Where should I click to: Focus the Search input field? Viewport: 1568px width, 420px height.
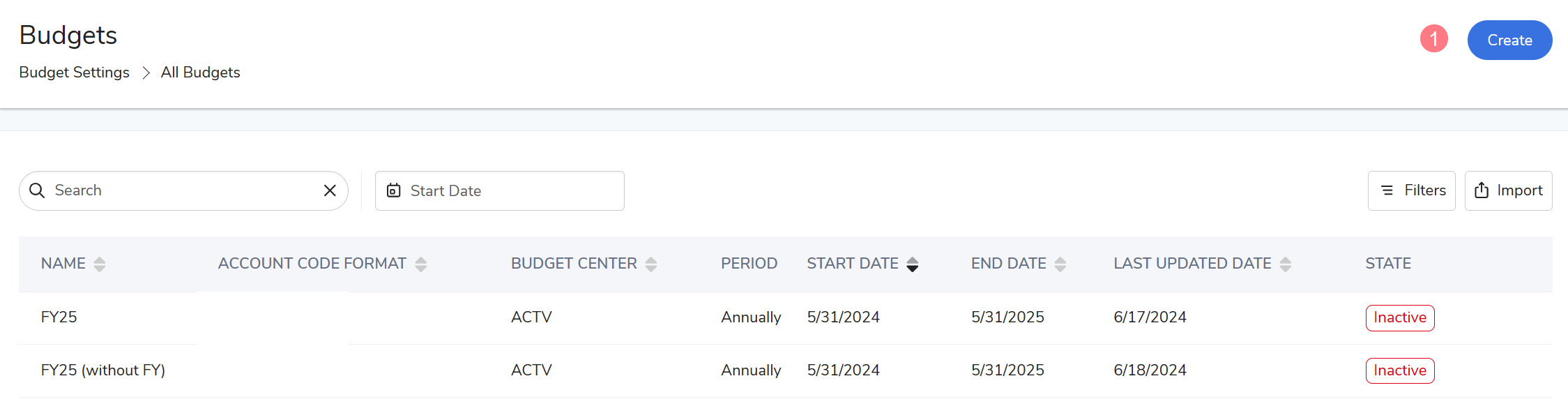point(185,190)
